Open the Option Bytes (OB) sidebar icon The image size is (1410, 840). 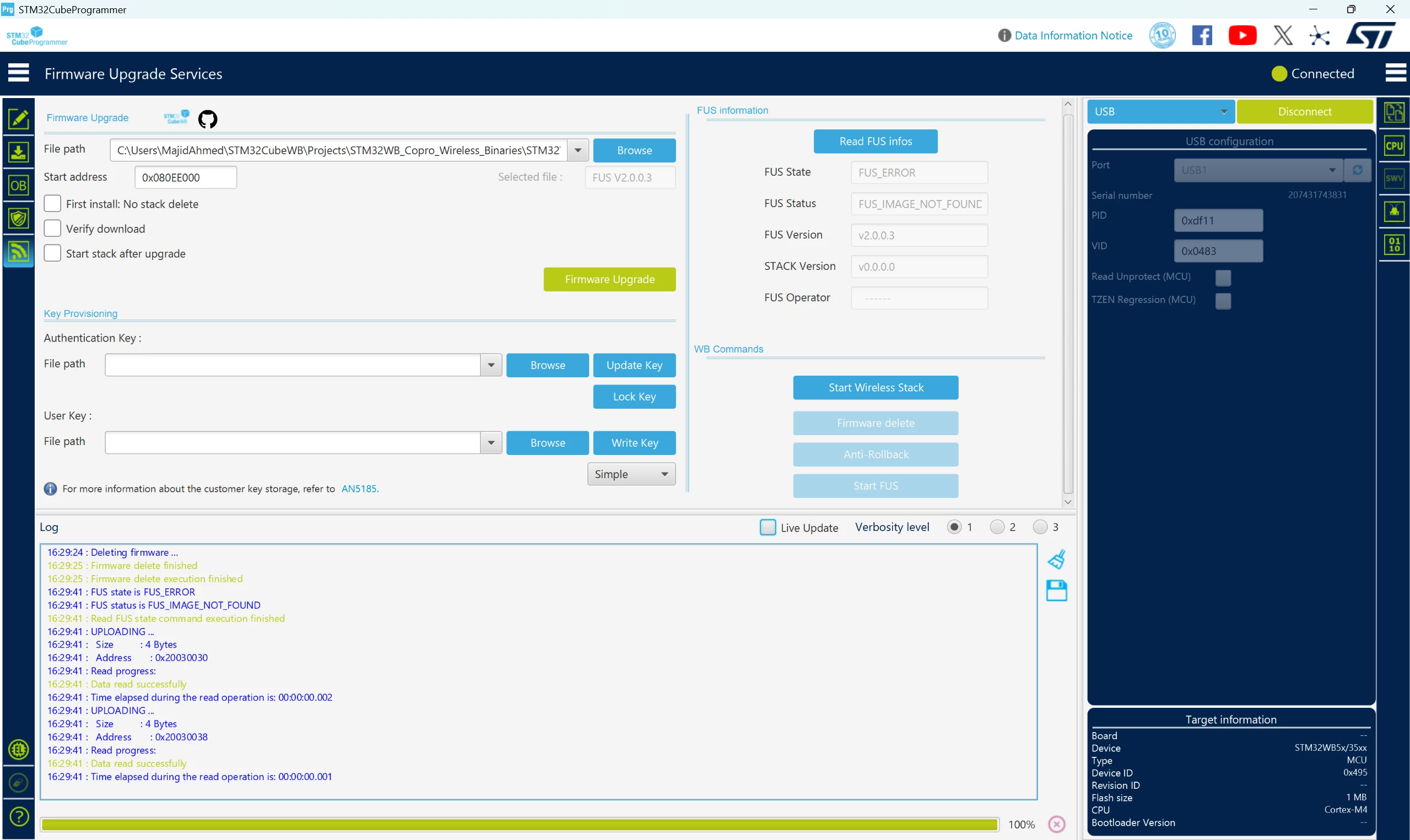19,185
